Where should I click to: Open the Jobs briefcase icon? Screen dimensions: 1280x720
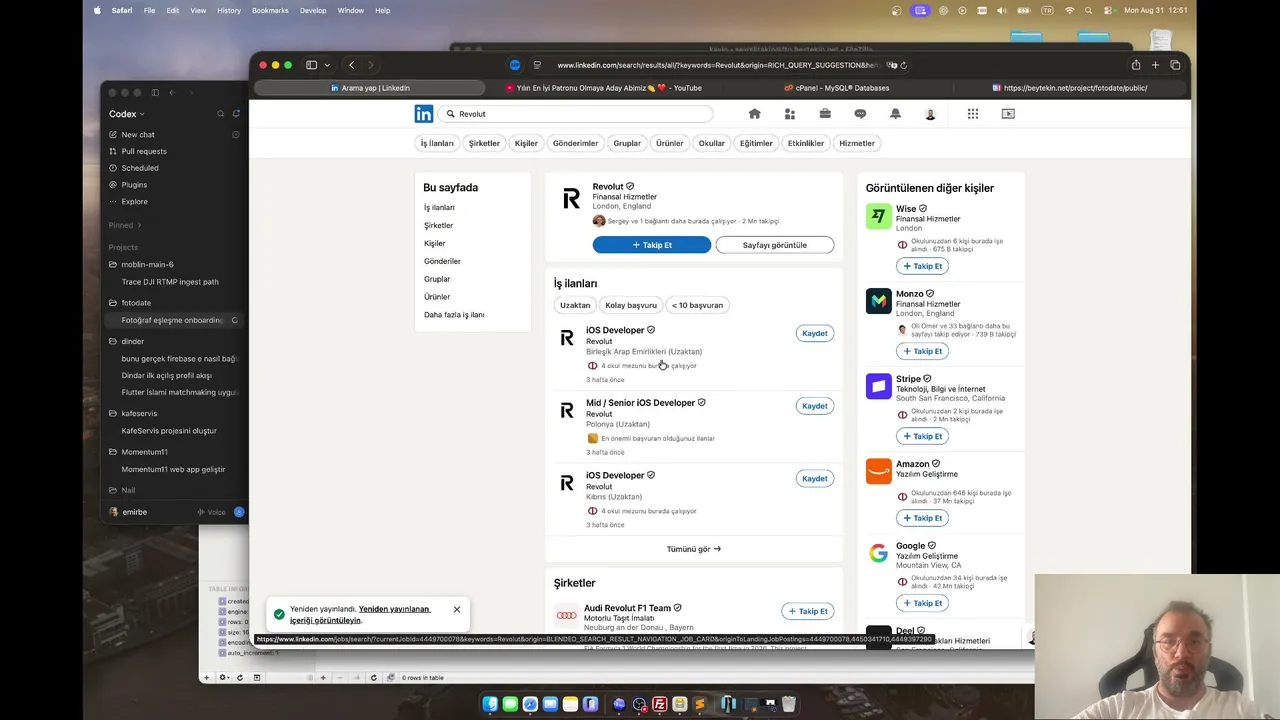pos(825,114)
